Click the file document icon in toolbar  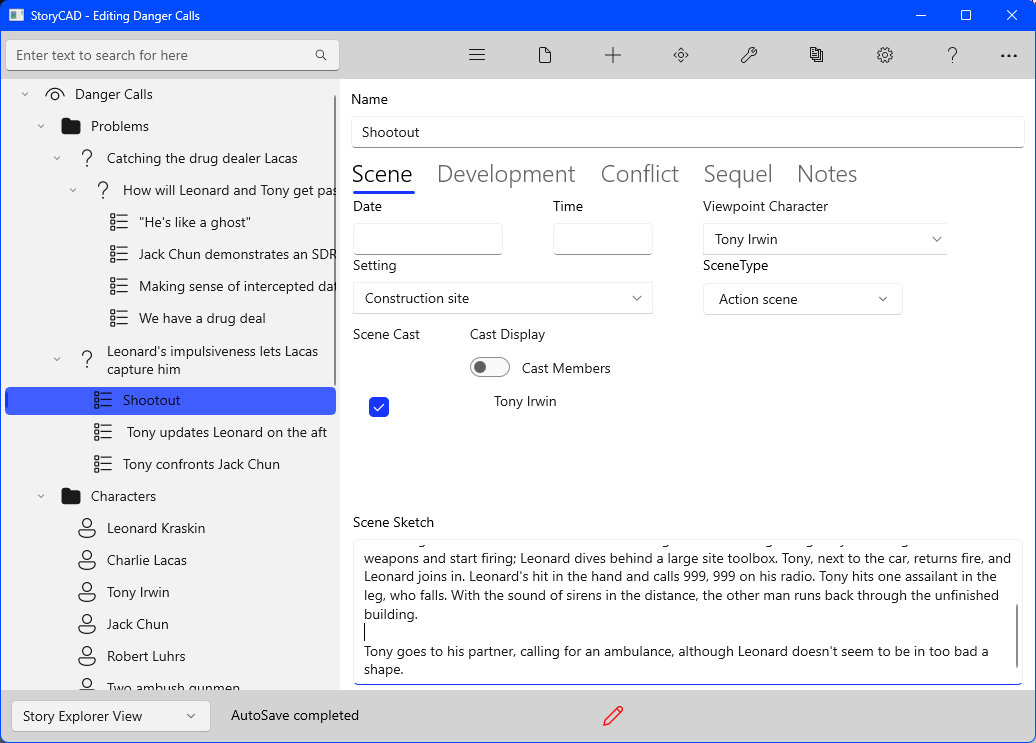point(545,55)
